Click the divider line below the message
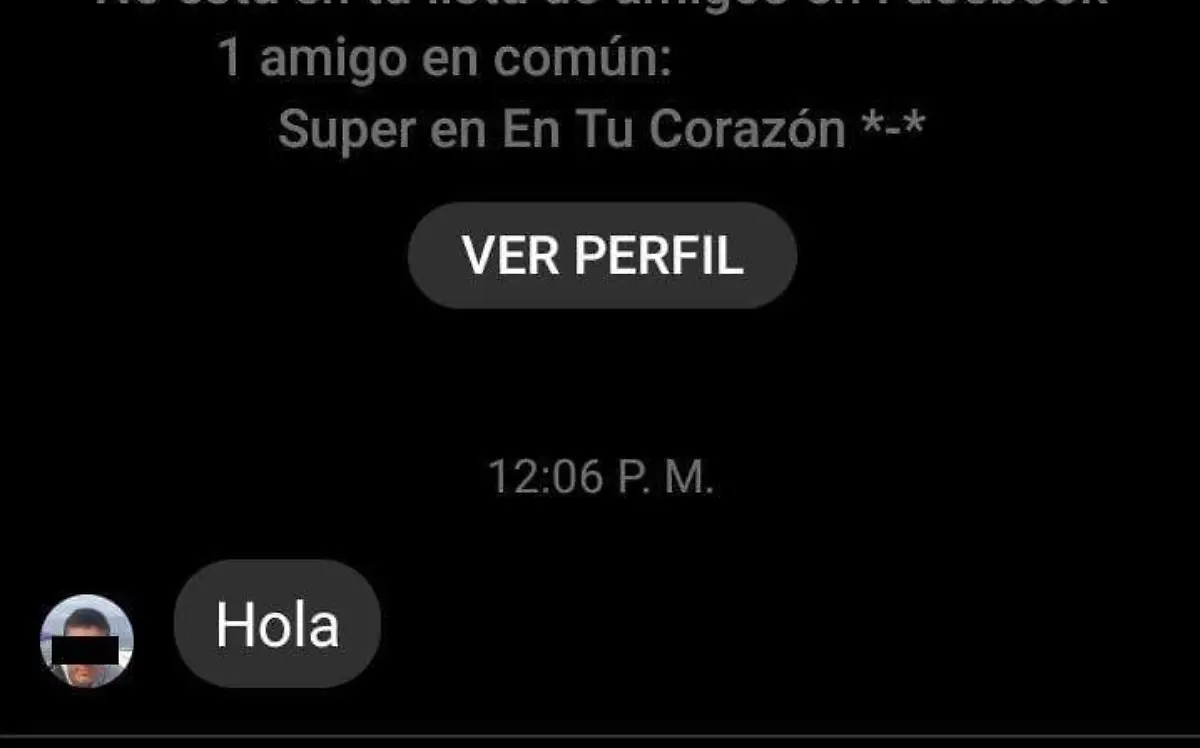Image resolution: width=1200 pixels, height=748 pixels. 600,738
